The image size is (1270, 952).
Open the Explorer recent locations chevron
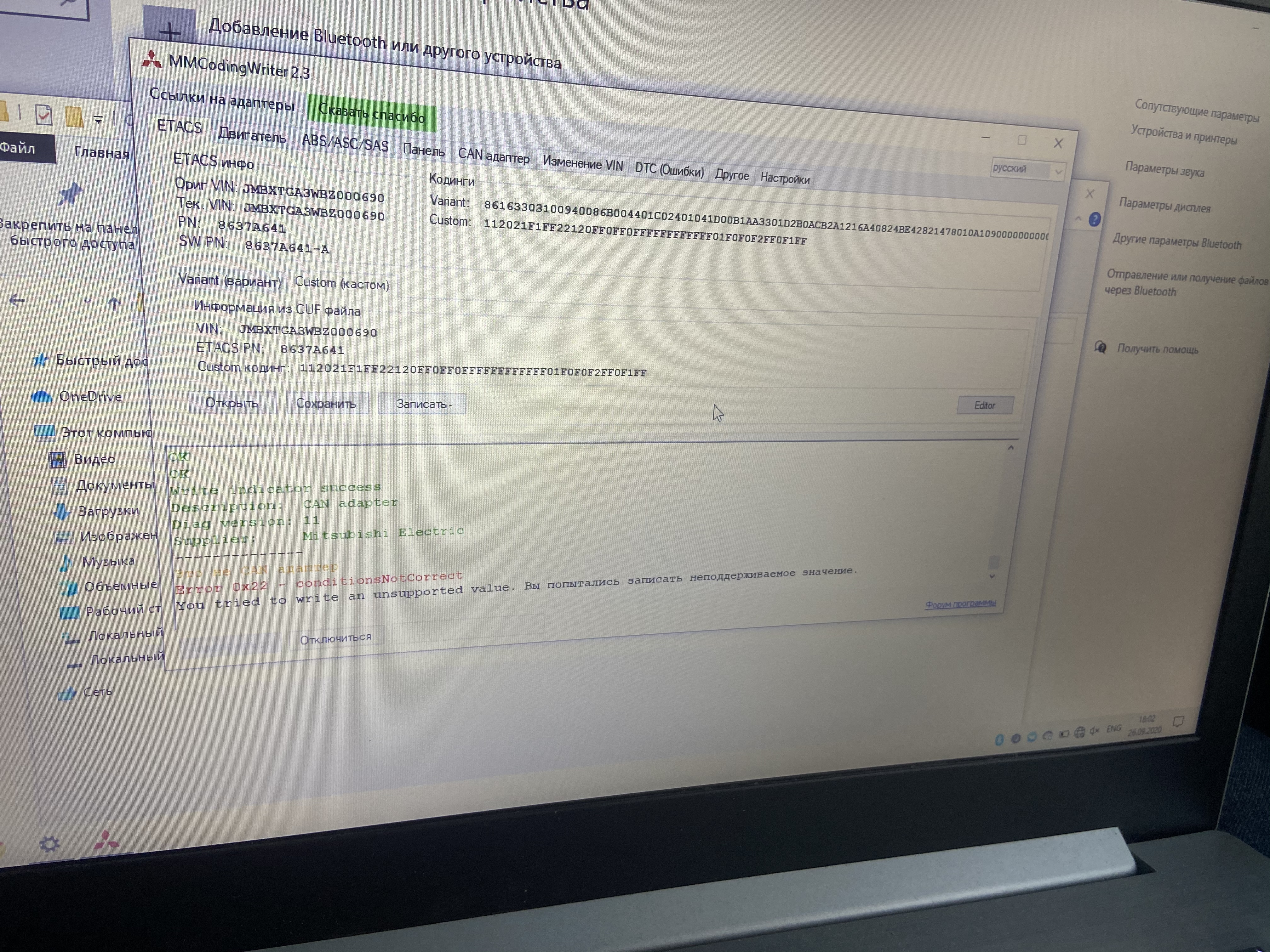pyautogui.click(x=87, y=302)
